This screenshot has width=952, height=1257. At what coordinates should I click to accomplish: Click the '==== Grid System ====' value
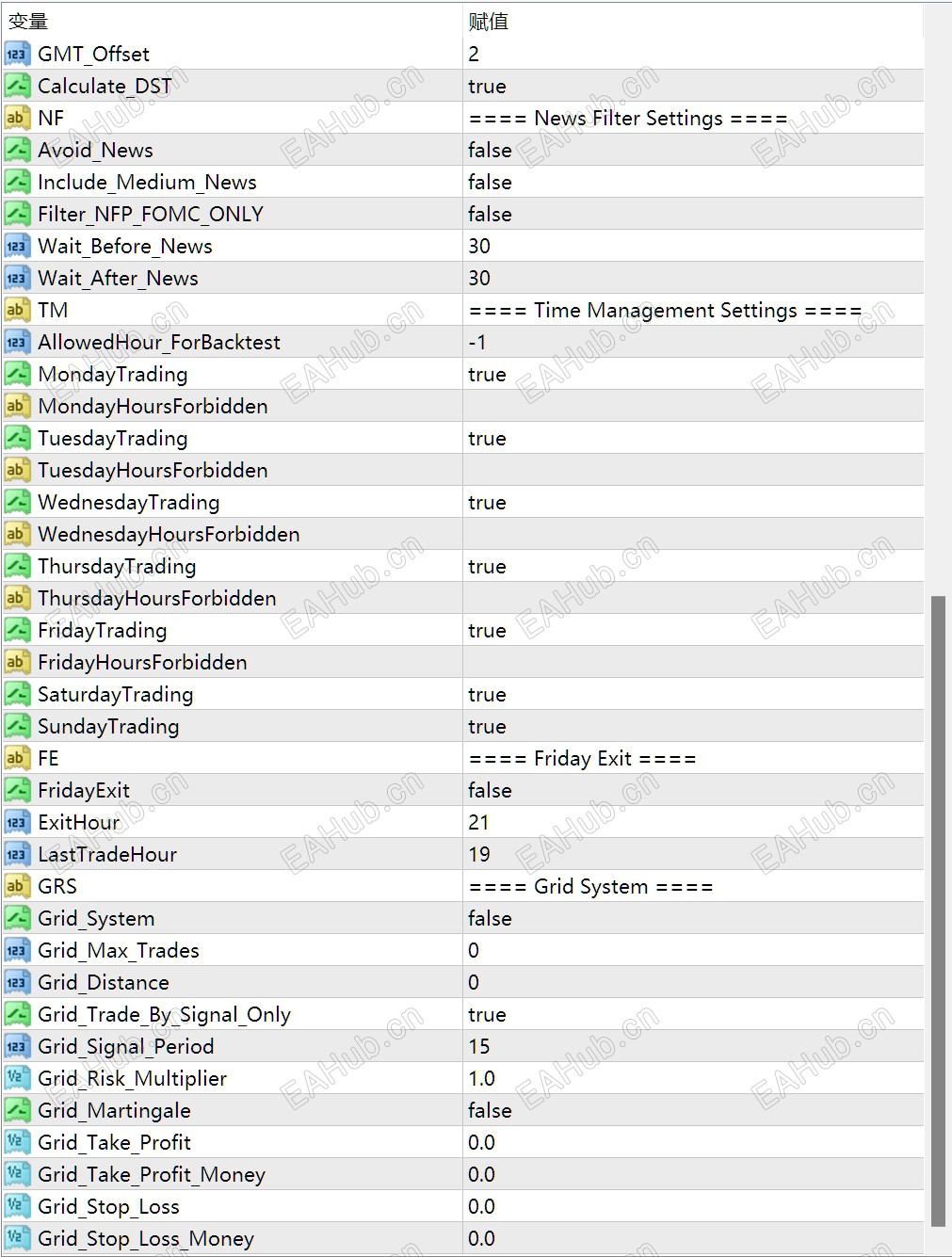pyautogui.click(x=590, y=886)
